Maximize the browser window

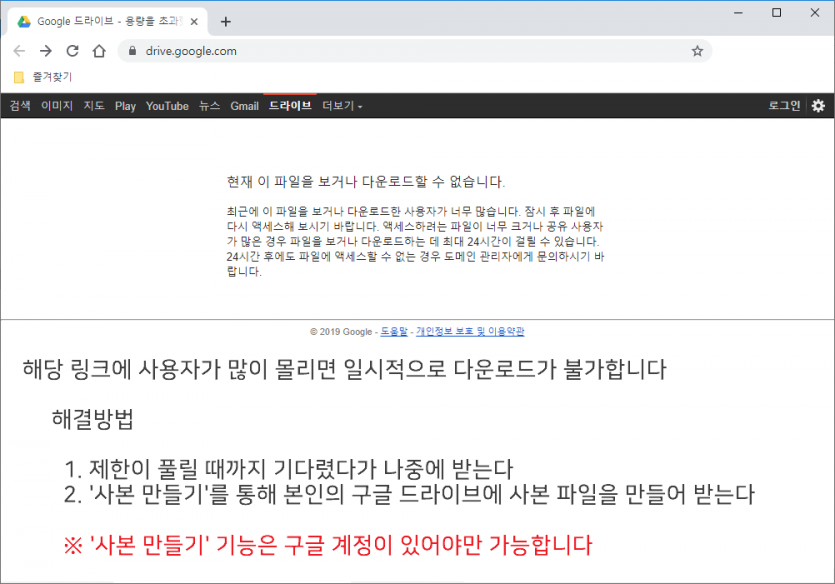(x=776, y=13)
